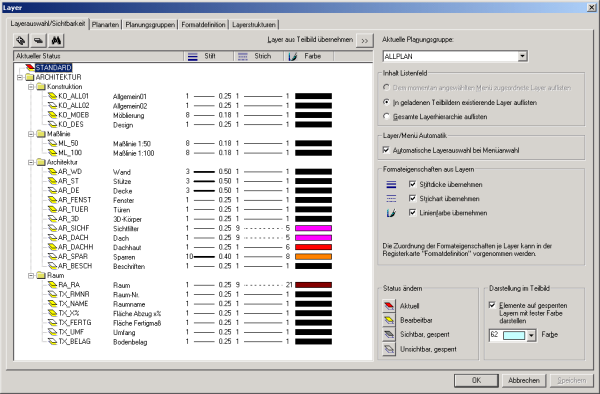The image size is (600, 394).
Task: Set layer status to Bearbeitbar icon
Action: [x=389, y=320]
